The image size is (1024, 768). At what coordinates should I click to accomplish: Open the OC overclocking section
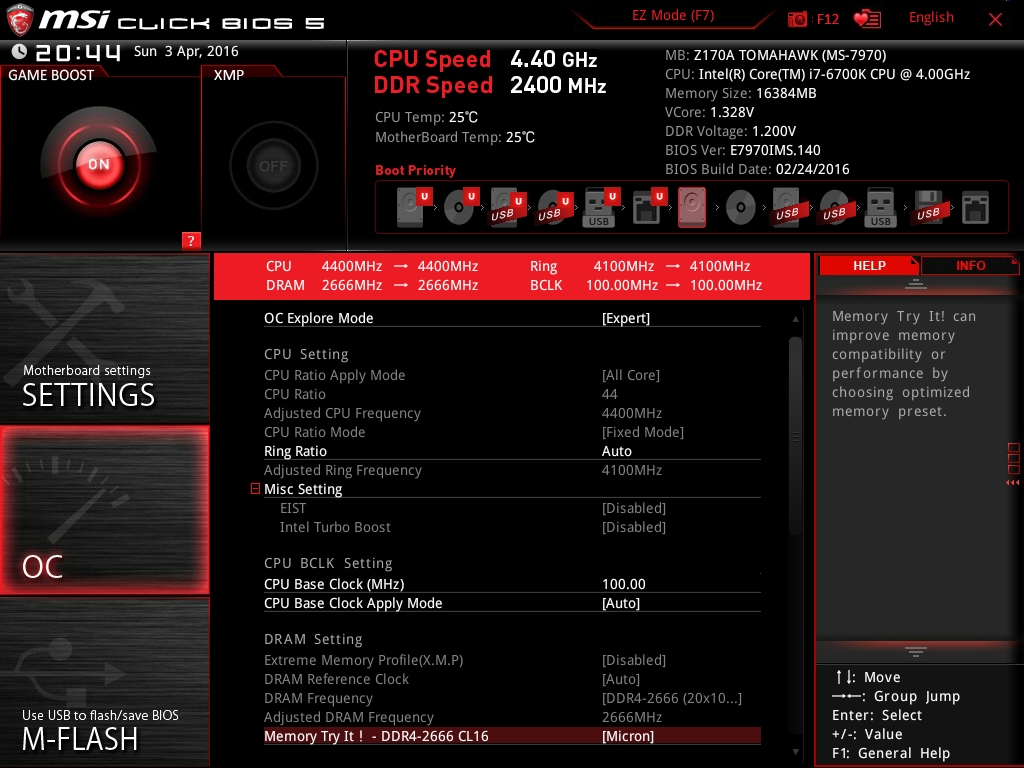(104, 510)
